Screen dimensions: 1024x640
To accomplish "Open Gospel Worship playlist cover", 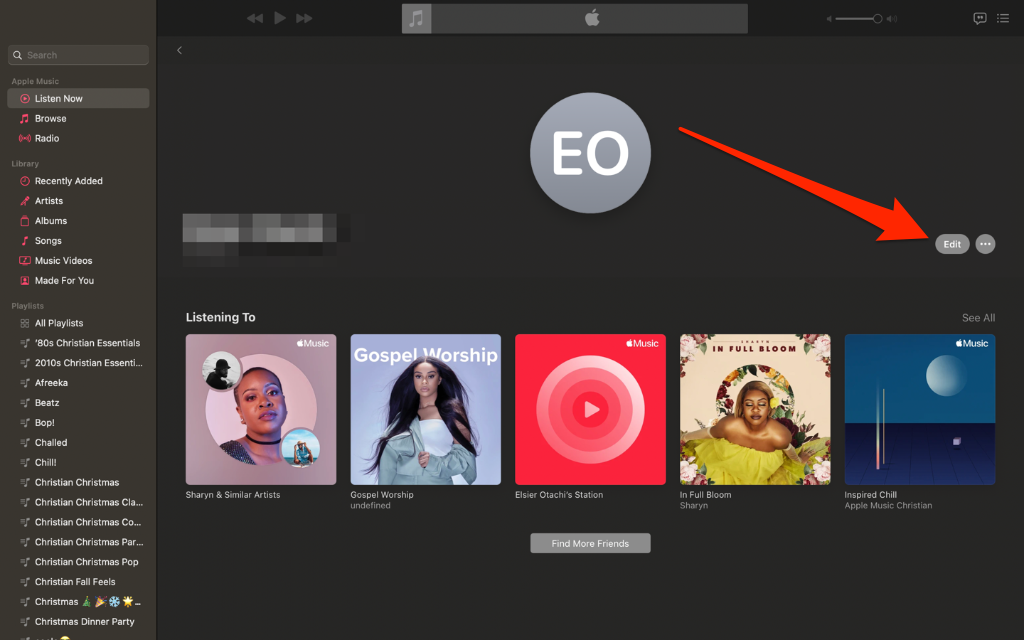I will coord(426,409).
